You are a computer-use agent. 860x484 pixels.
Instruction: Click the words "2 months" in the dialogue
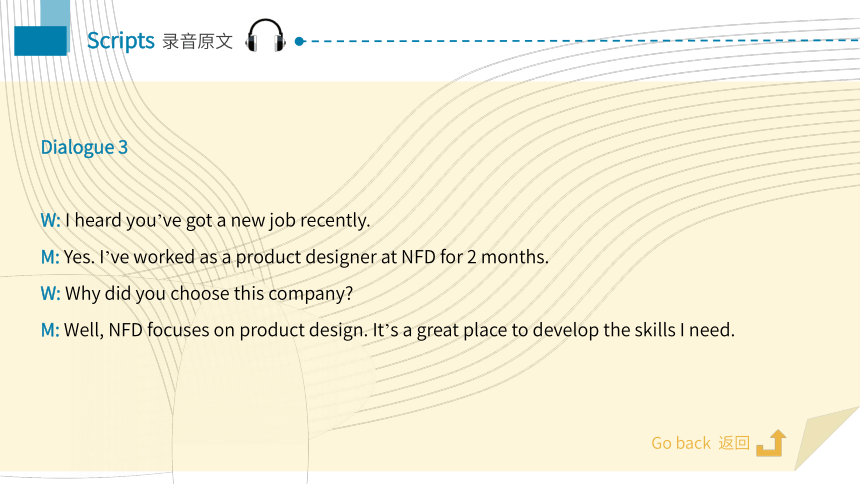coord(507,257)
